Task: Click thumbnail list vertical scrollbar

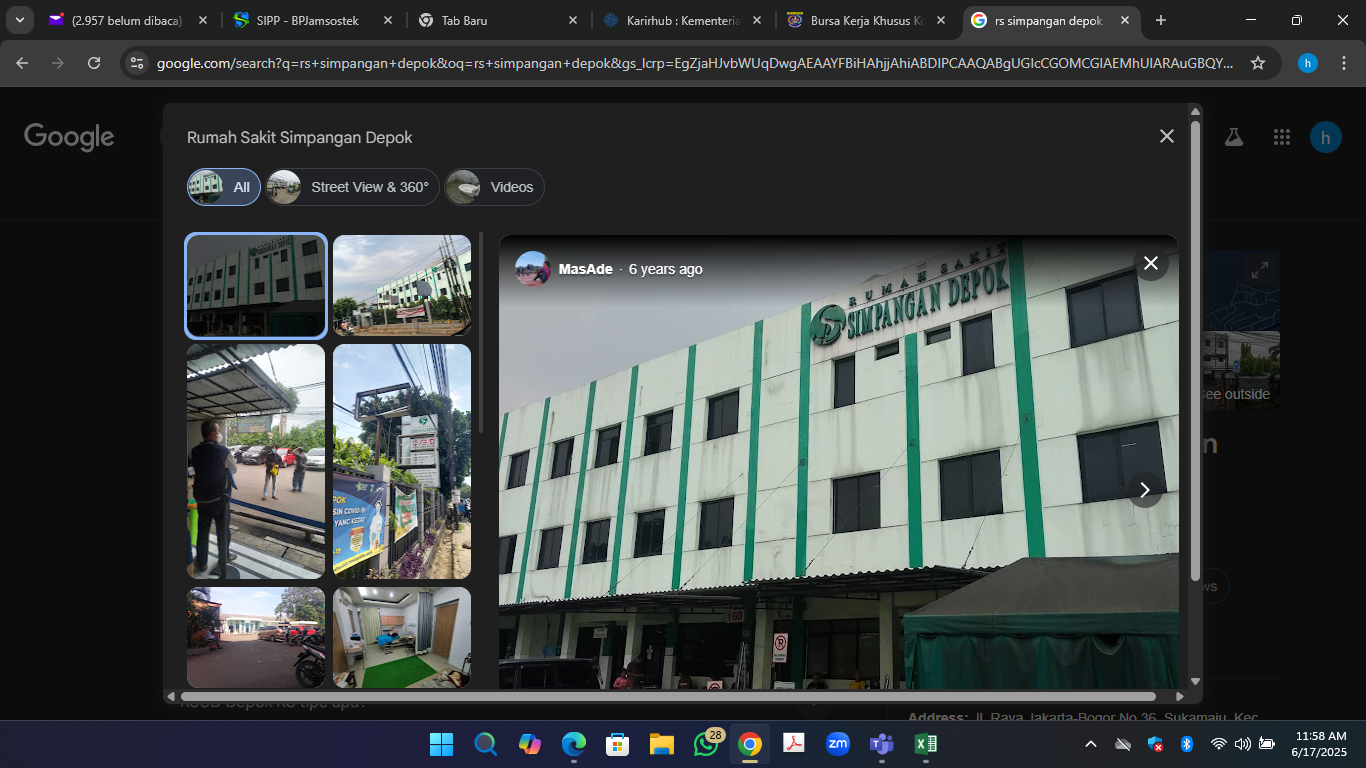Action: pos(481,333)
